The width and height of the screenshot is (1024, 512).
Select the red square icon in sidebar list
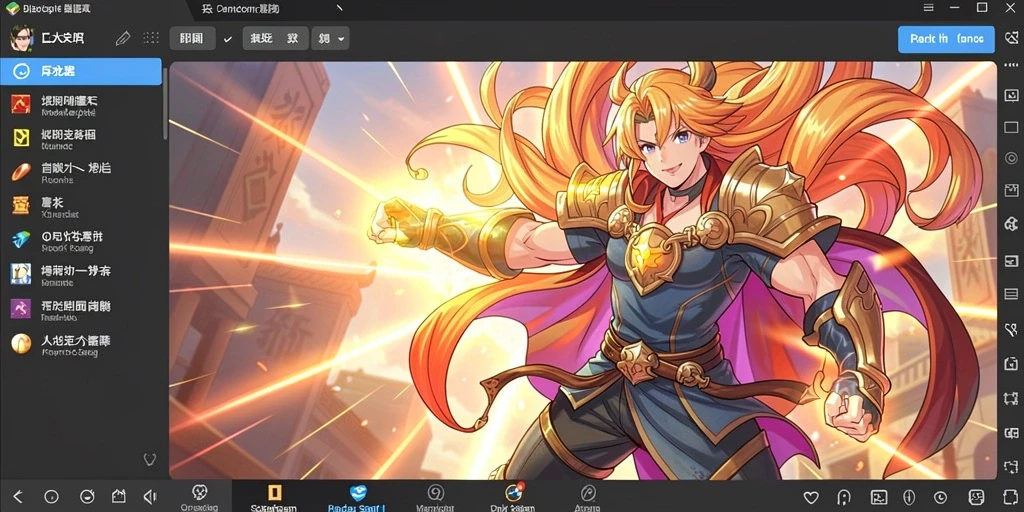click(x=21, y=103)
